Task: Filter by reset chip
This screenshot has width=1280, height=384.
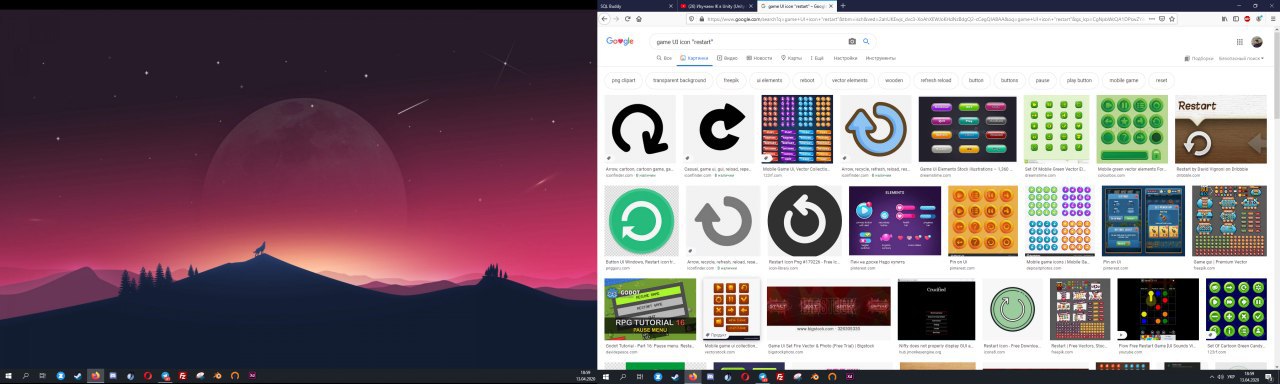Action: point(1161,80)
